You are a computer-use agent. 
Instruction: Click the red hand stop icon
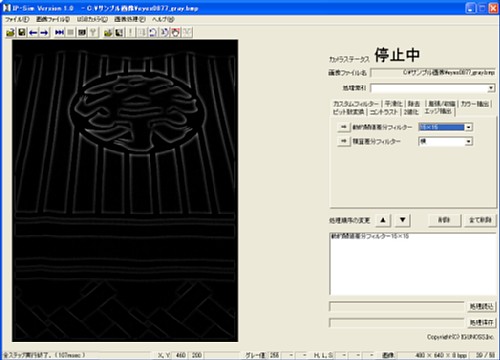[176, 32]
